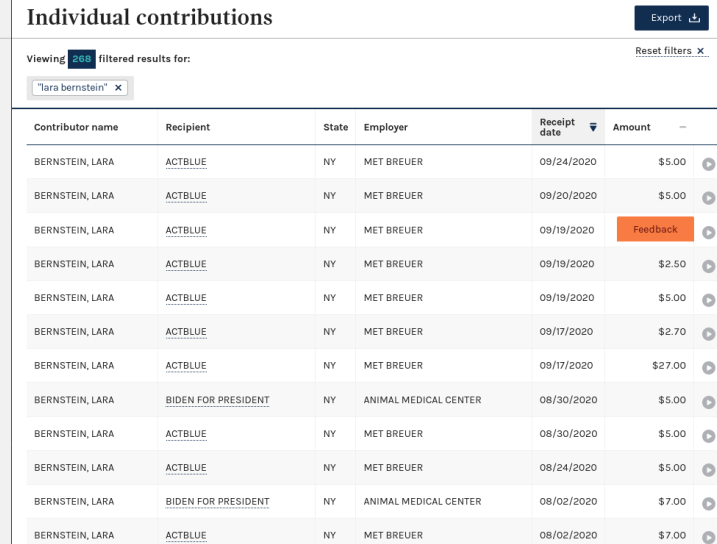Click ANIMAL MEDICAL CENTER employer in 08/30/2020 row
Screen dimensions: 717x544
423,400
